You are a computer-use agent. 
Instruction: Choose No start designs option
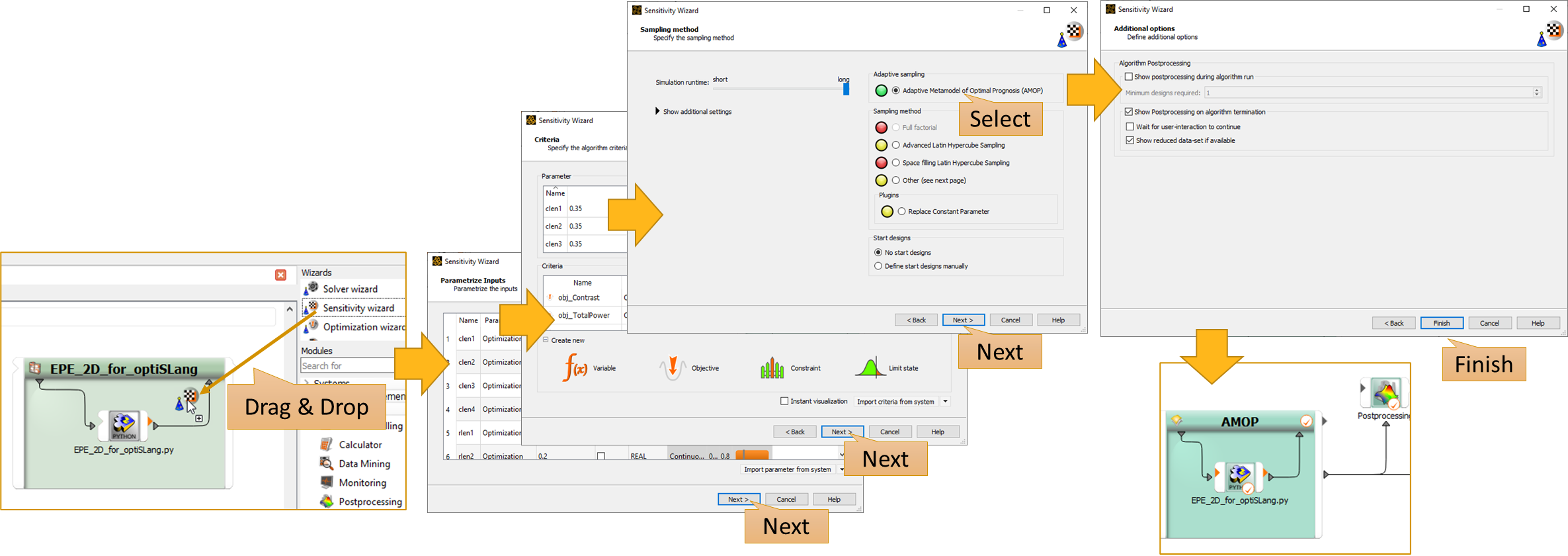click(x=878, y=252)
